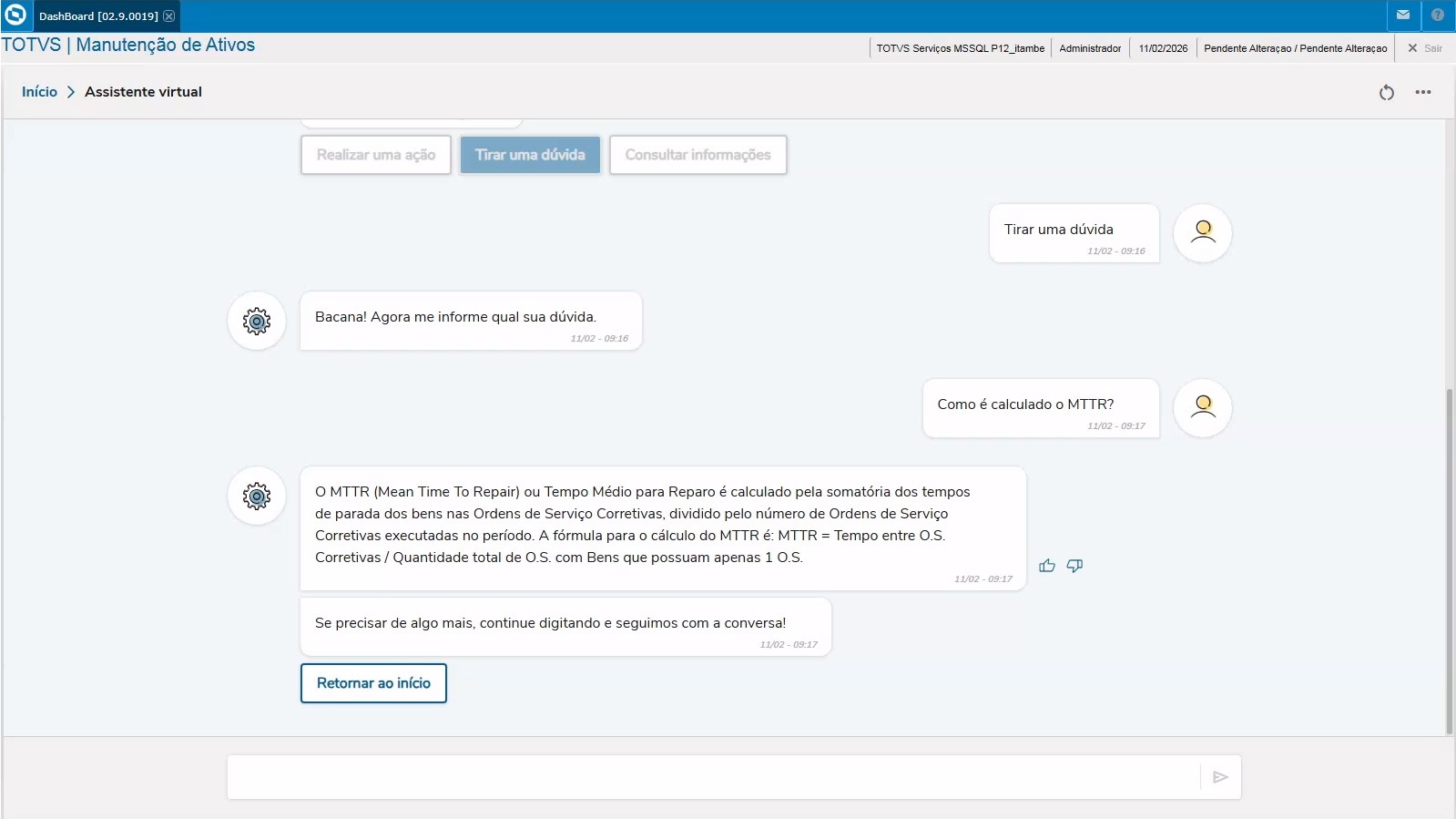Click the thumbs up feedback icon
Viewport: 1456px width, 819px height.
pos(1047,566)
